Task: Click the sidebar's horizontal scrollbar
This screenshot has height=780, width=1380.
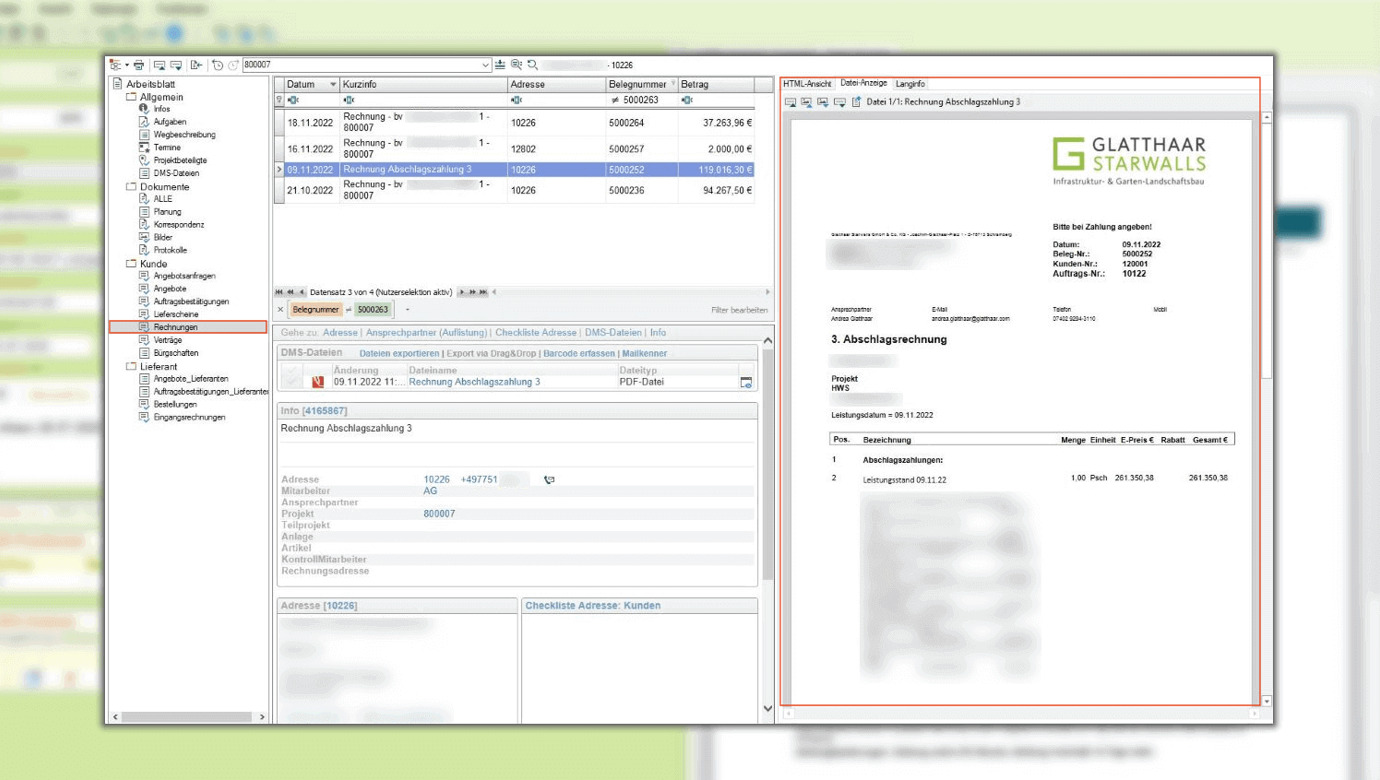Action: pos(187,717)
